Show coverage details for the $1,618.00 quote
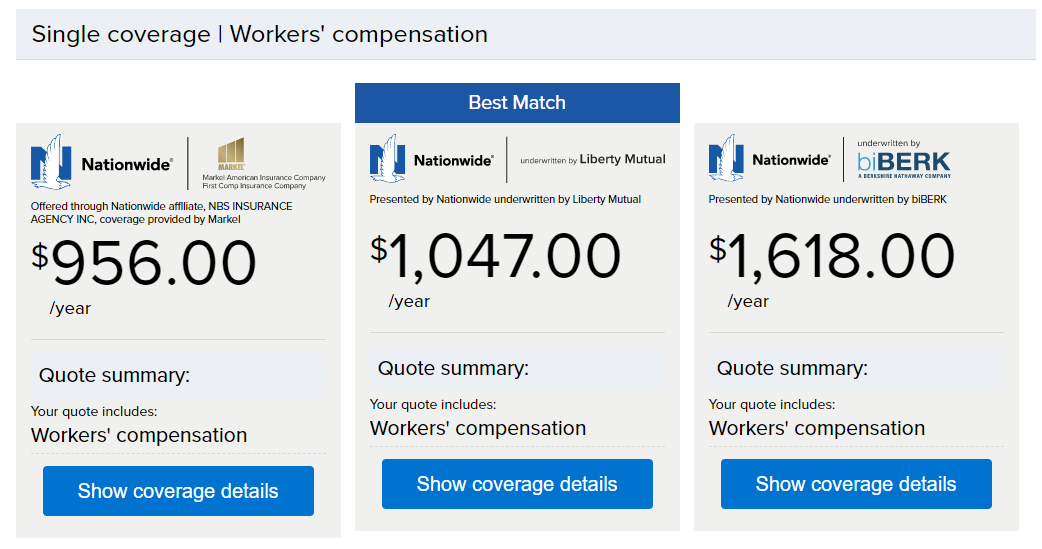This screenshot has width=1042, height=549. [x=856, y=484]
